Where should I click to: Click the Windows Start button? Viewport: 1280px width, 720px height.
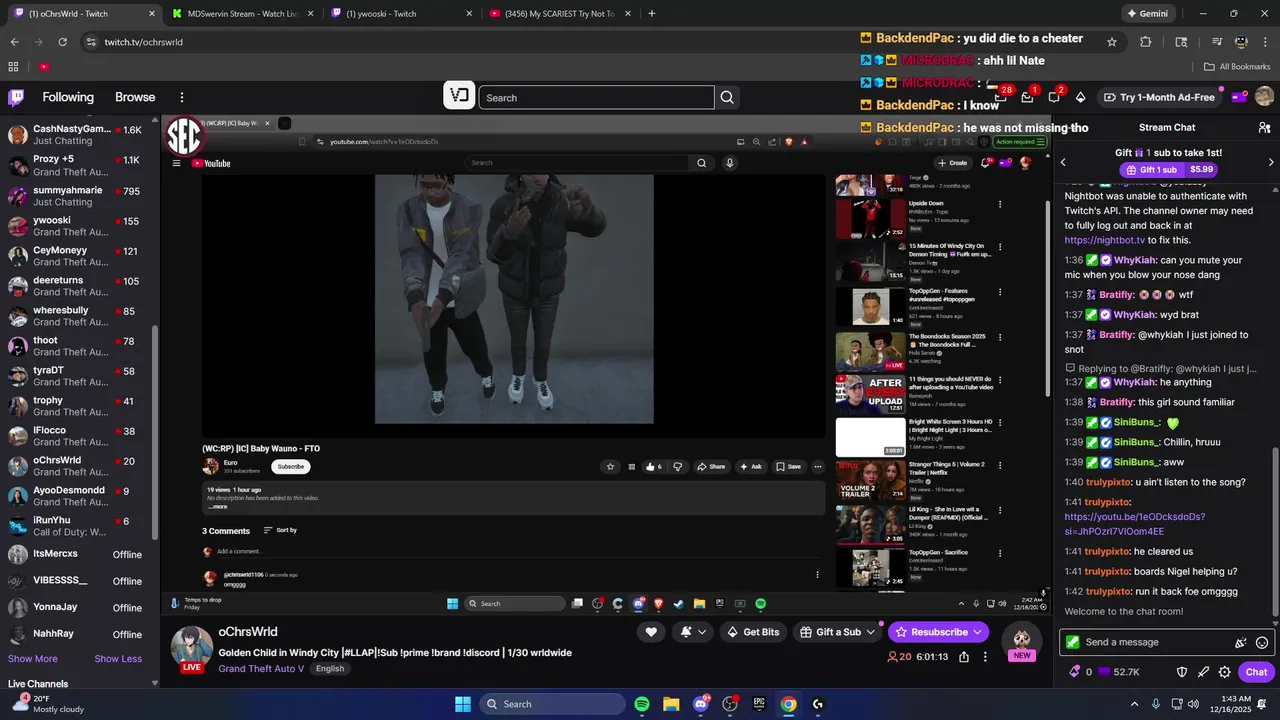463,704
